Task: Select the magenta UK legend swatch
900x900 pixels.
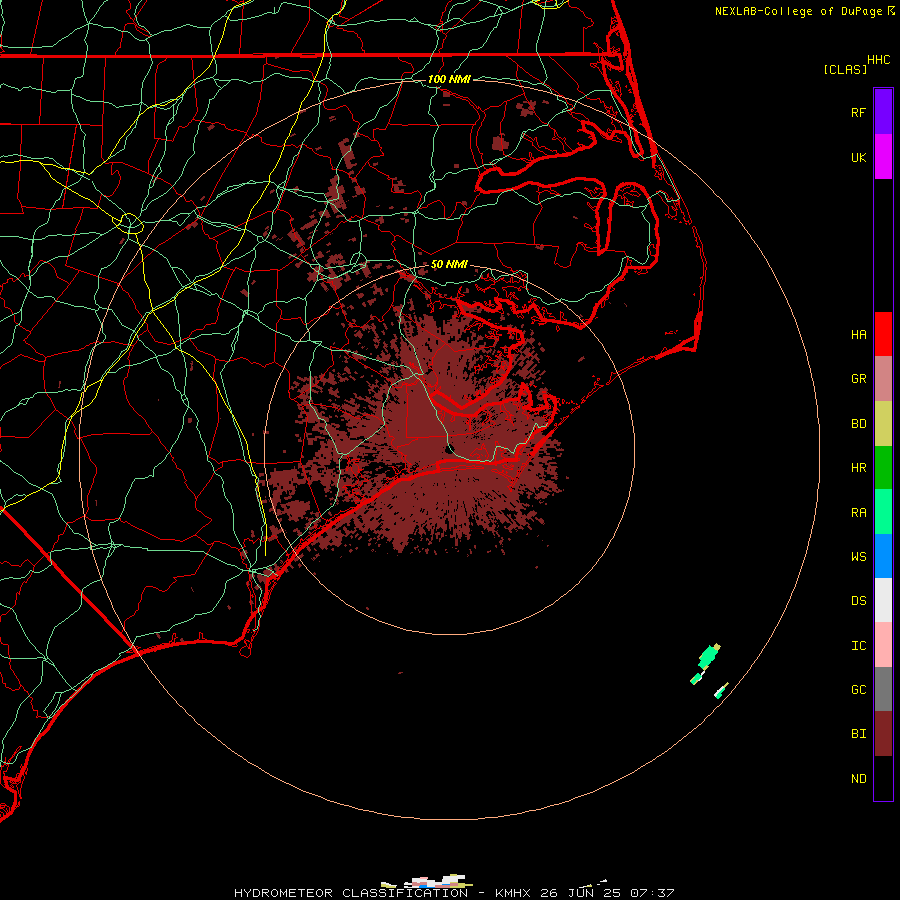Action: (883, 157)
